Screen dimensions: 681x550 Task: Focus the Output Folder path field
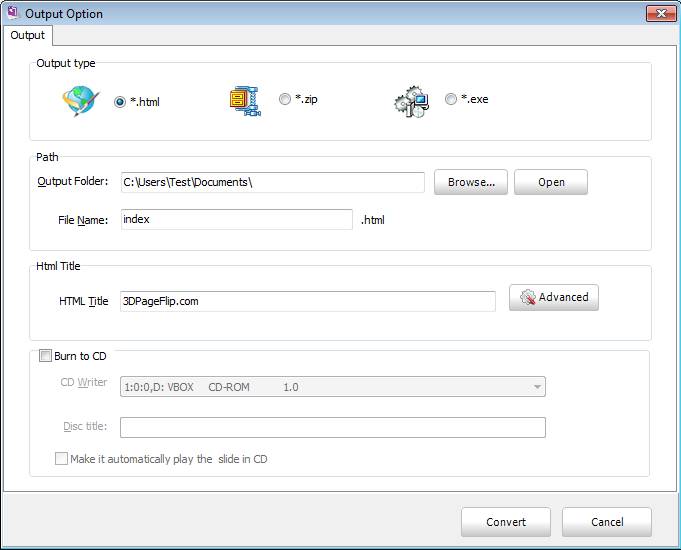coord(273,182)
